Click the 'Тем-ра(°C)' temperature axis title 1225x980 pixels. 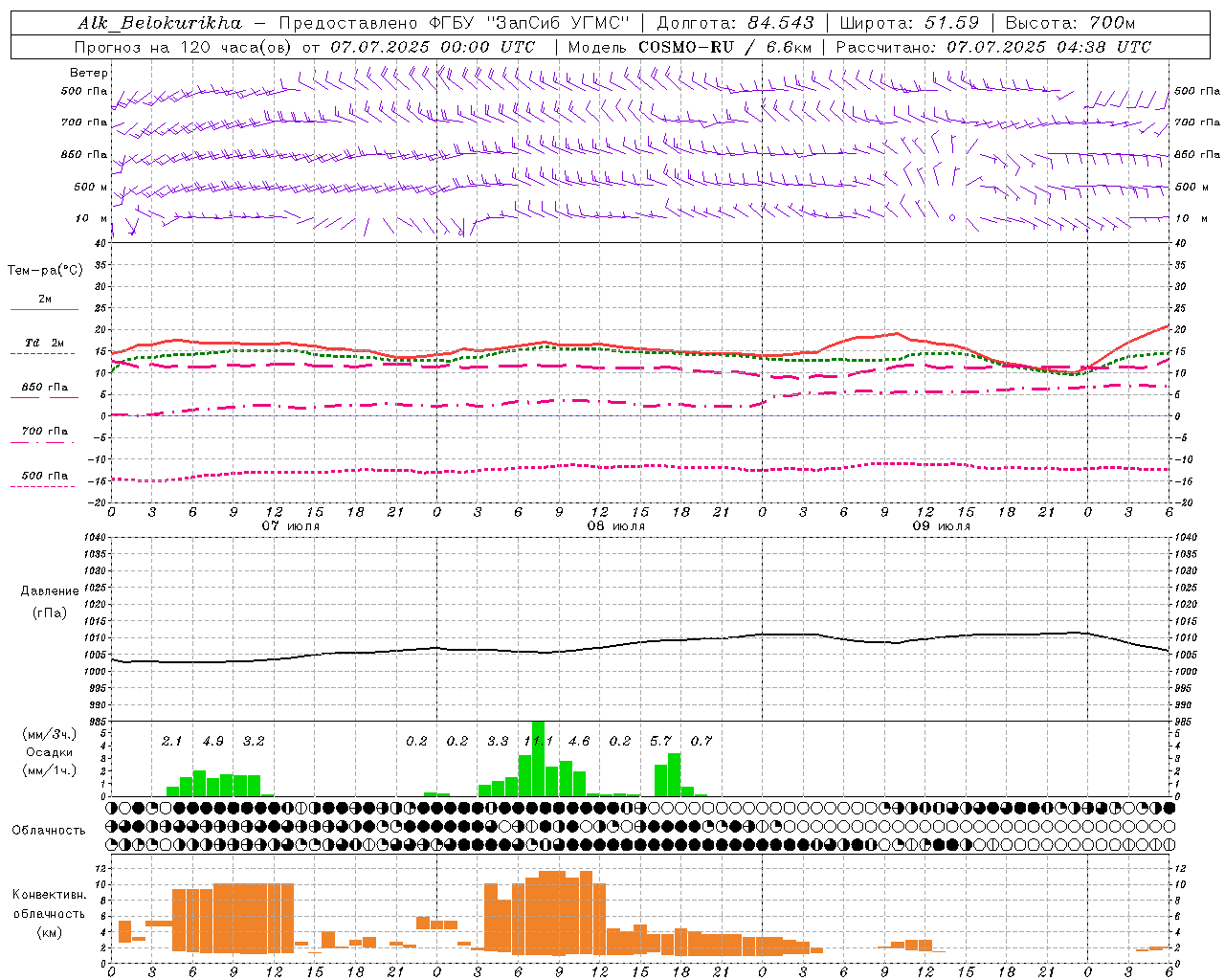point(45,271)
